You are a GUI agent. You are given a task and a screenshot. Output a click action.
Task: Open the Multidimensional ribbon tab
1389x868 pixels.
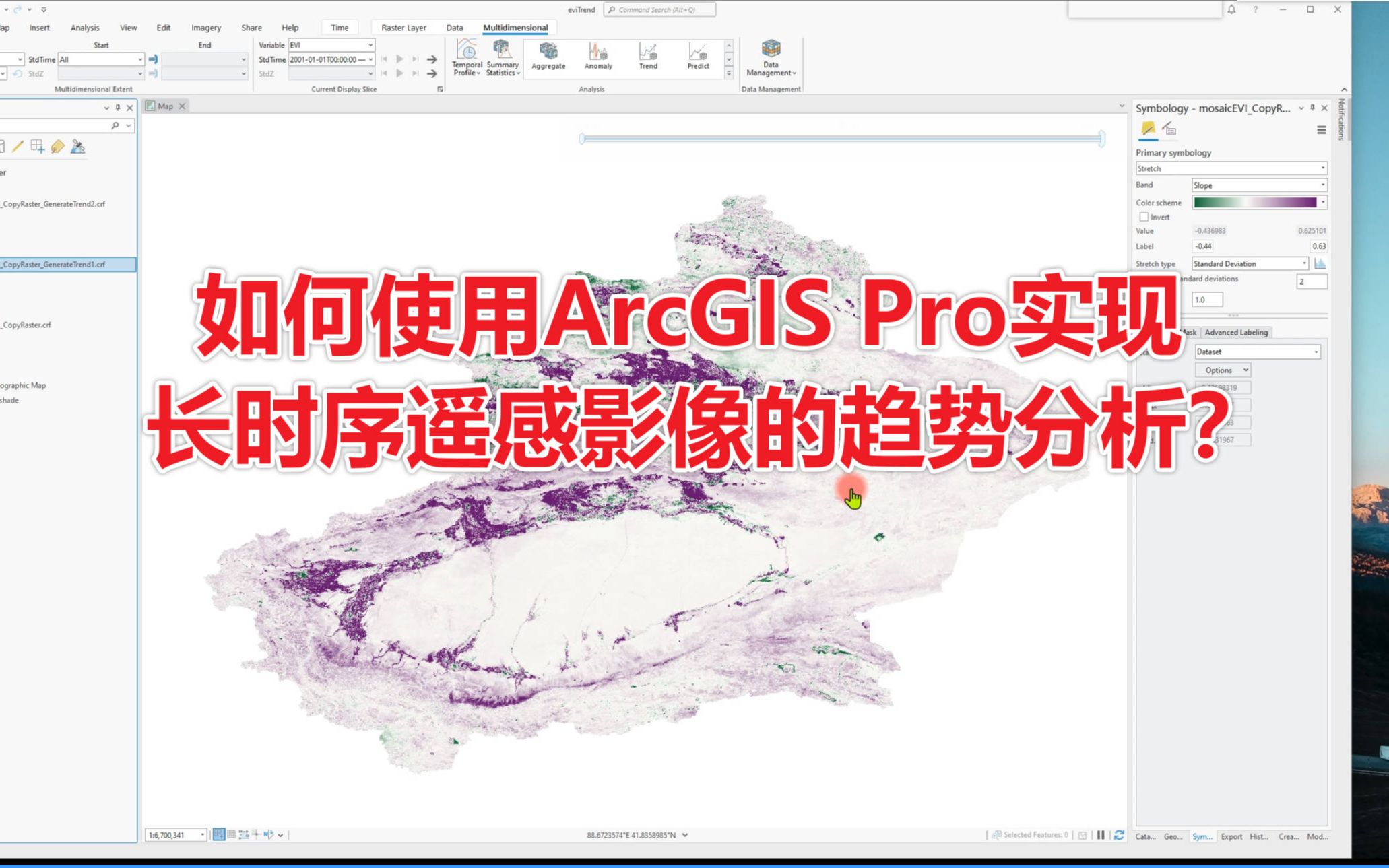(x=515, y=28)
